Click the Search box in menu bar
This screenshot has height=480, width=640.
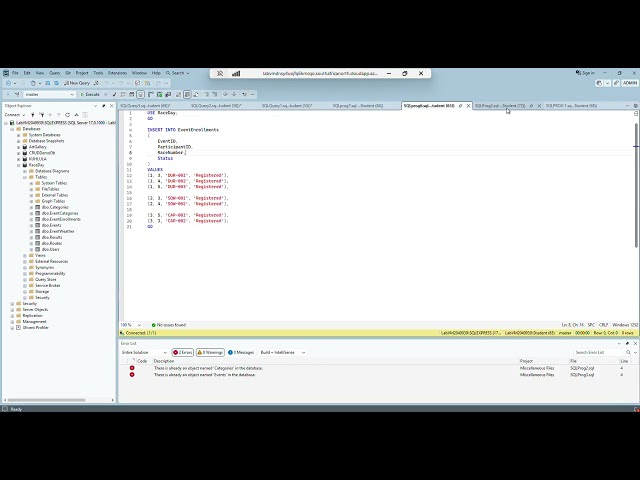(178, 73)
